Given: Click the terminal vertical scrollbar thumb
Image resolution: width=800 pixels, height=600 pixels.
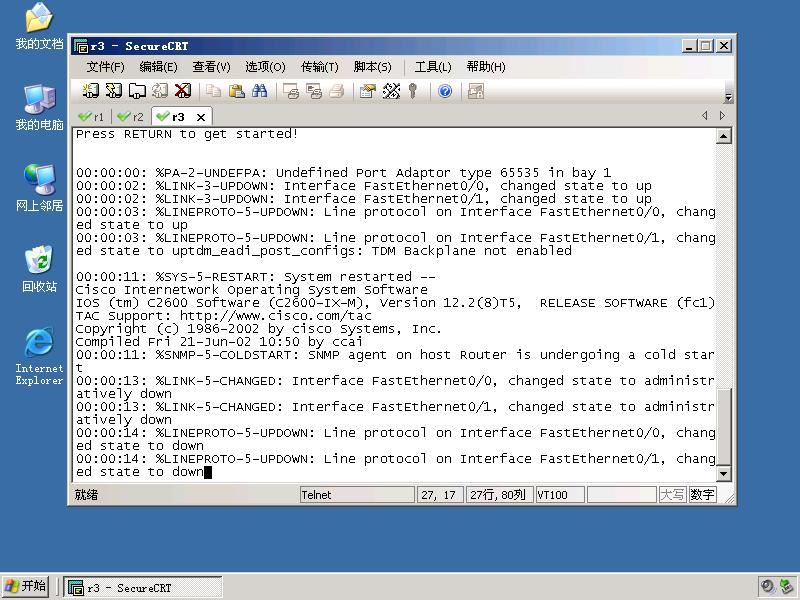Looking at the screenshot, I should 724,427.
